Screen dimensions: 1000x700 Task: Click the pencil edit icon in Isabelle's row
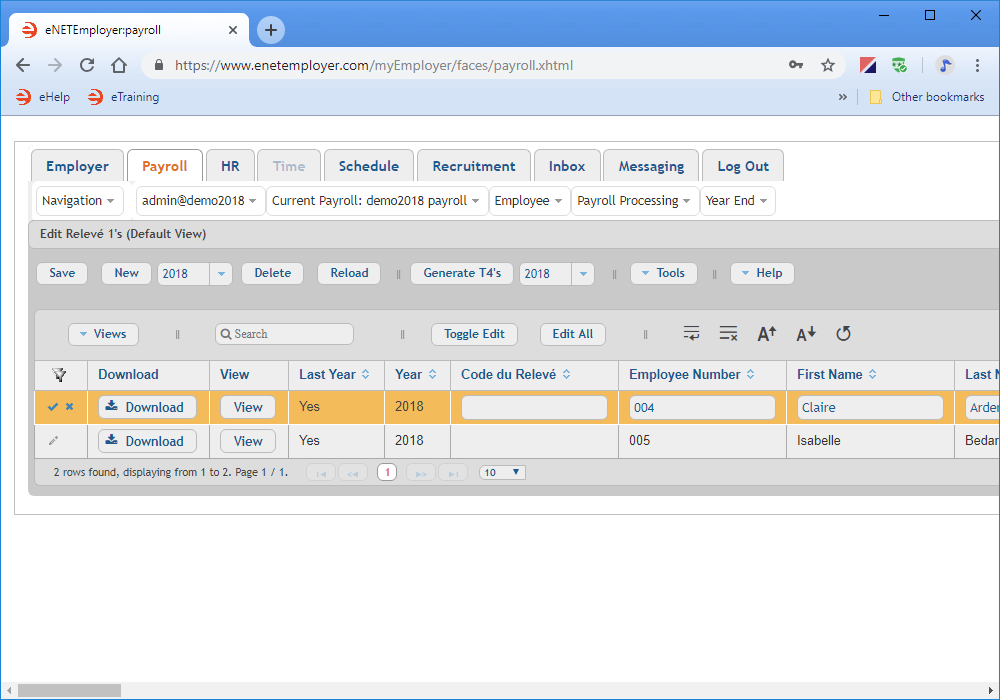54,441
